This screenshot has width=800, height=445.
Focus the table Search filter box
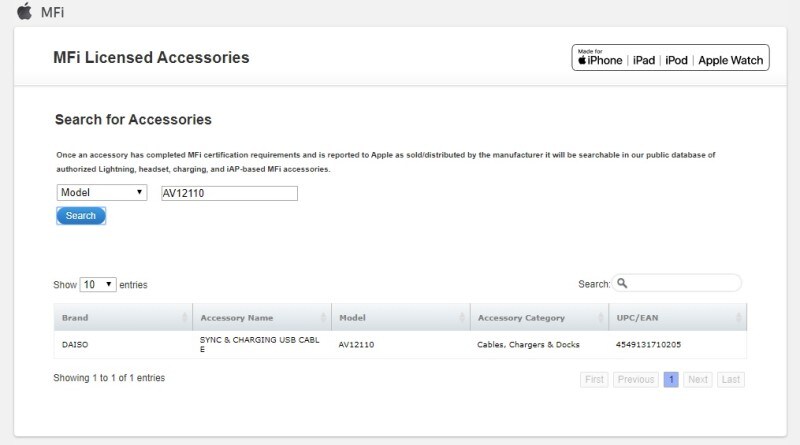coord(677,283)
